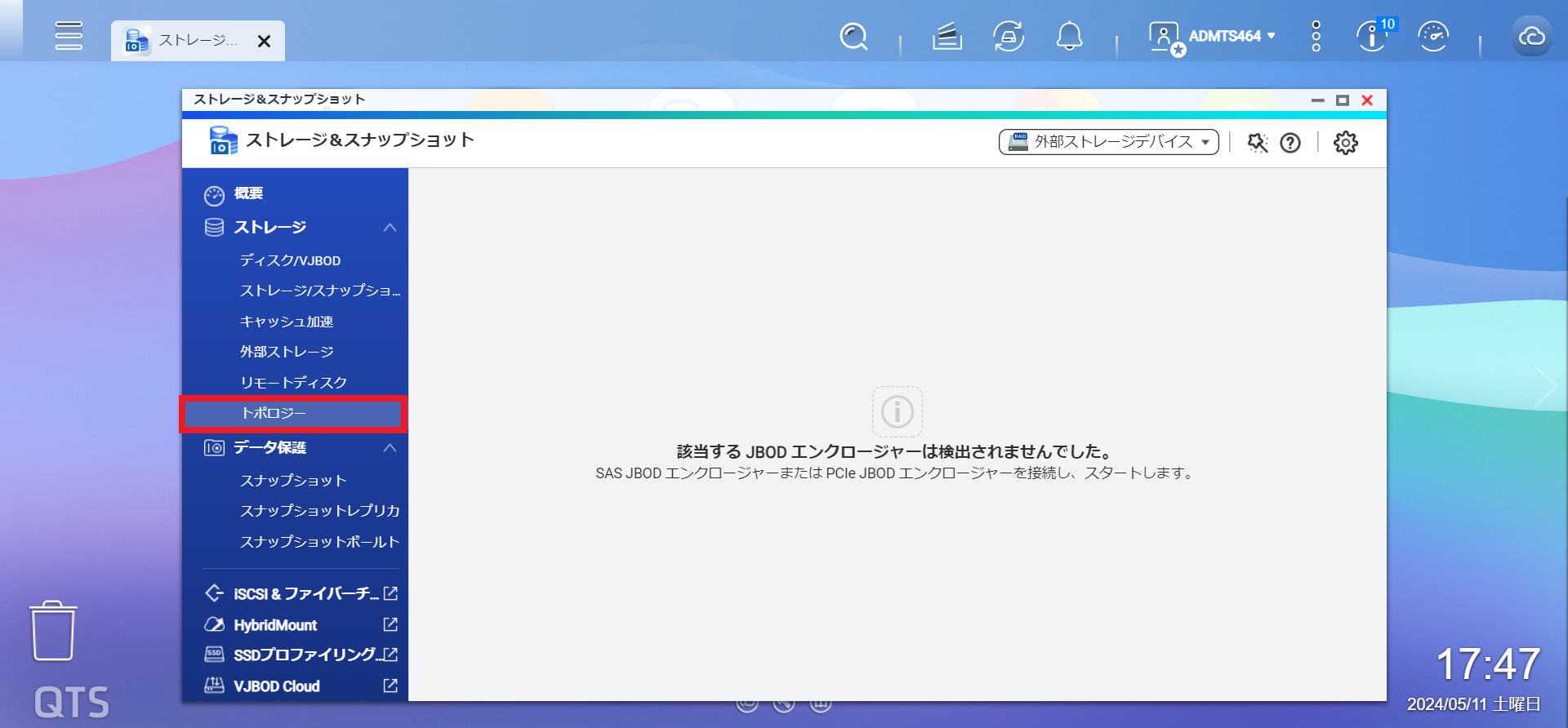Open the desktop trash bin icon
The image size is (1568, 728).
[x=53, y=631]
